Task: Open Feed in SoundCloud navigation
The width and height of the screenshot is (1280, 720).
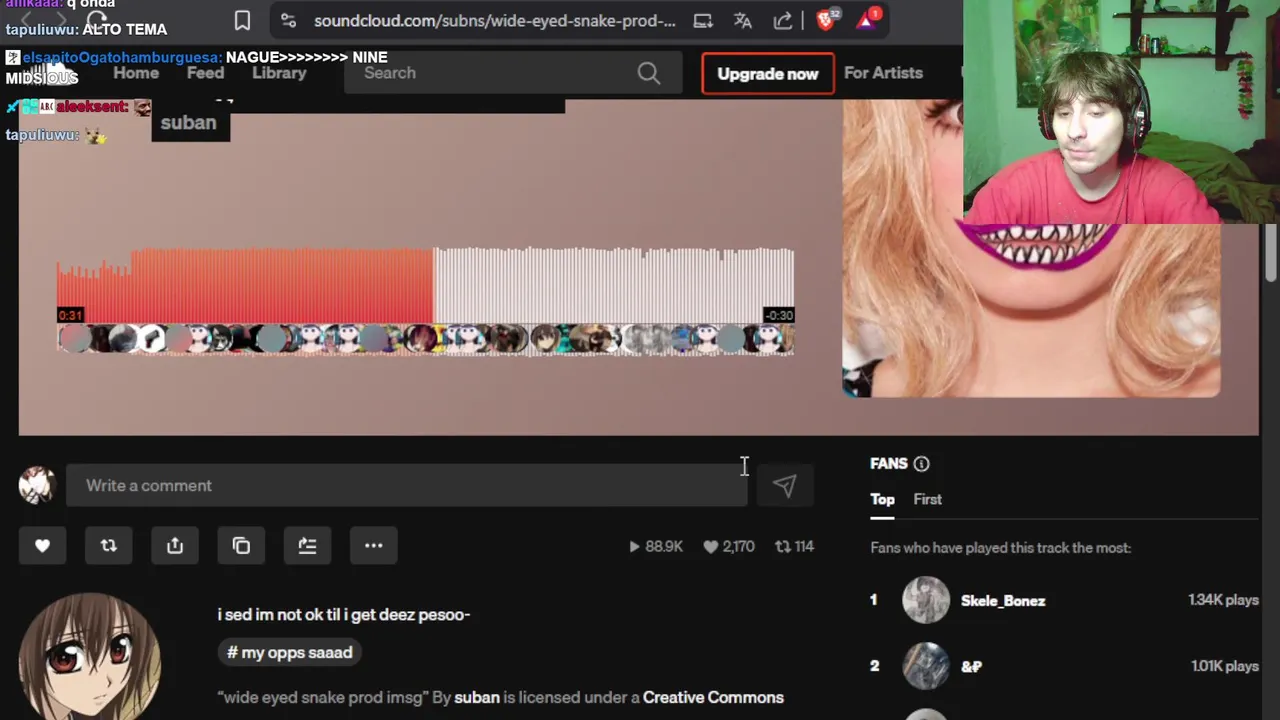Action: point(205,73)
